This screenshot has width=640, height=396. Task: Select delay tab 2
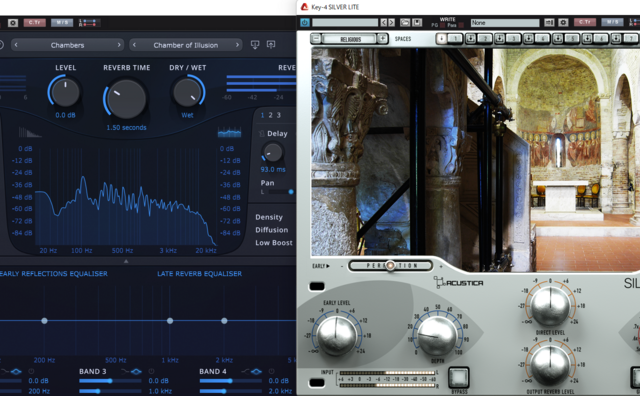270,115
